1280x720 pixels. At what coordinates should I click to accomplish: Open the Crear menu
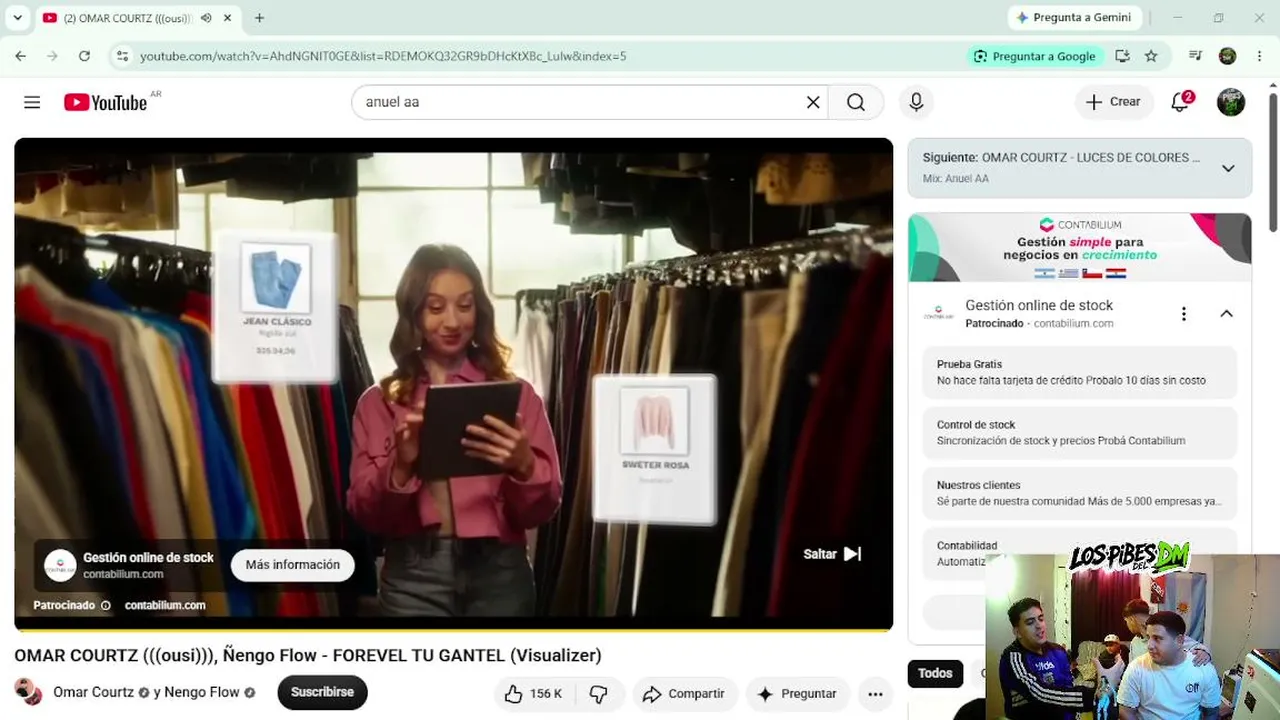coord(1113,102)
